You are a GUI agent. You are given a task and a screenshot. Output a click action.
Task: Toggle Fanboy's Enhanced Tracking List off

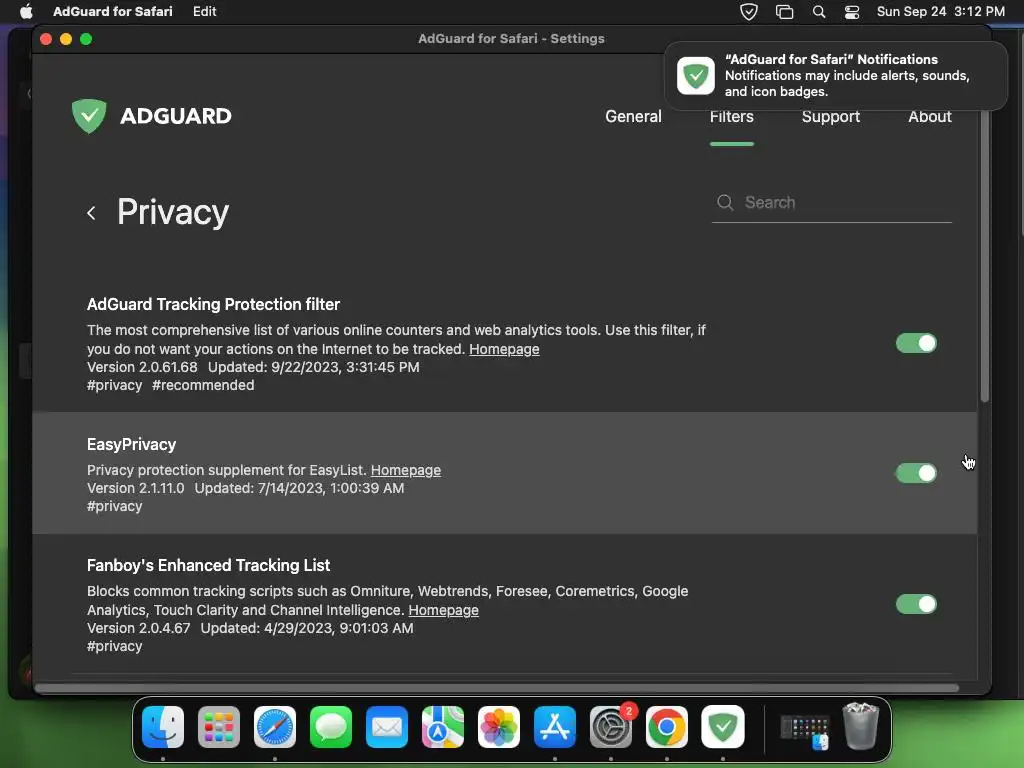pos(916,604)
